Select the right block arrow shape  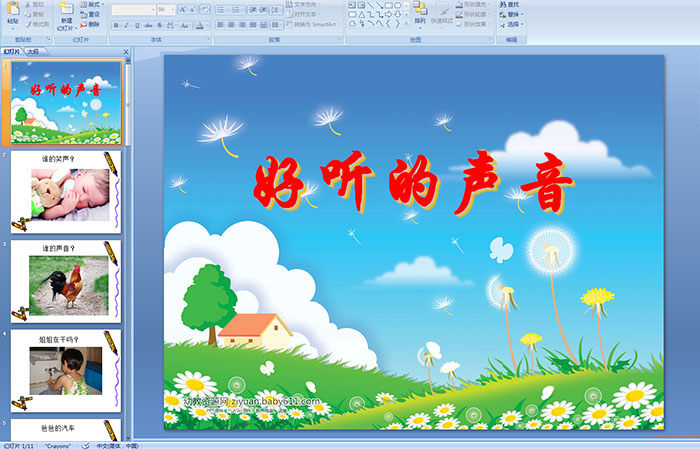pos(388,14)
